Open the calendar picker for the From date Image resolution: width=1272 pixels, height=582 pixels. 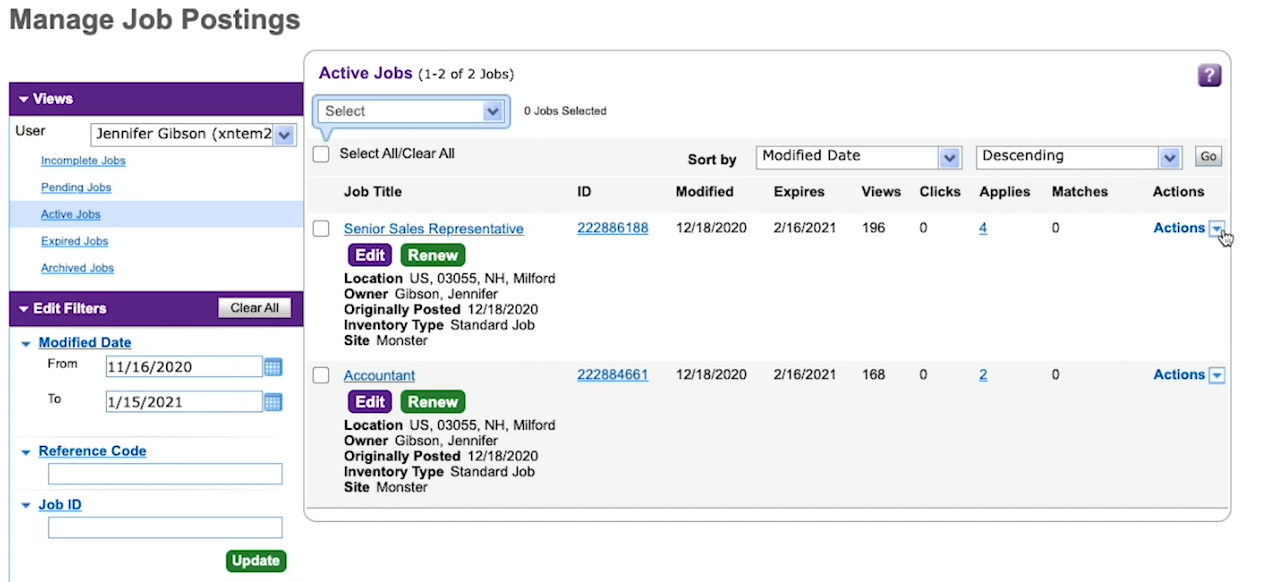pos(273,367)
